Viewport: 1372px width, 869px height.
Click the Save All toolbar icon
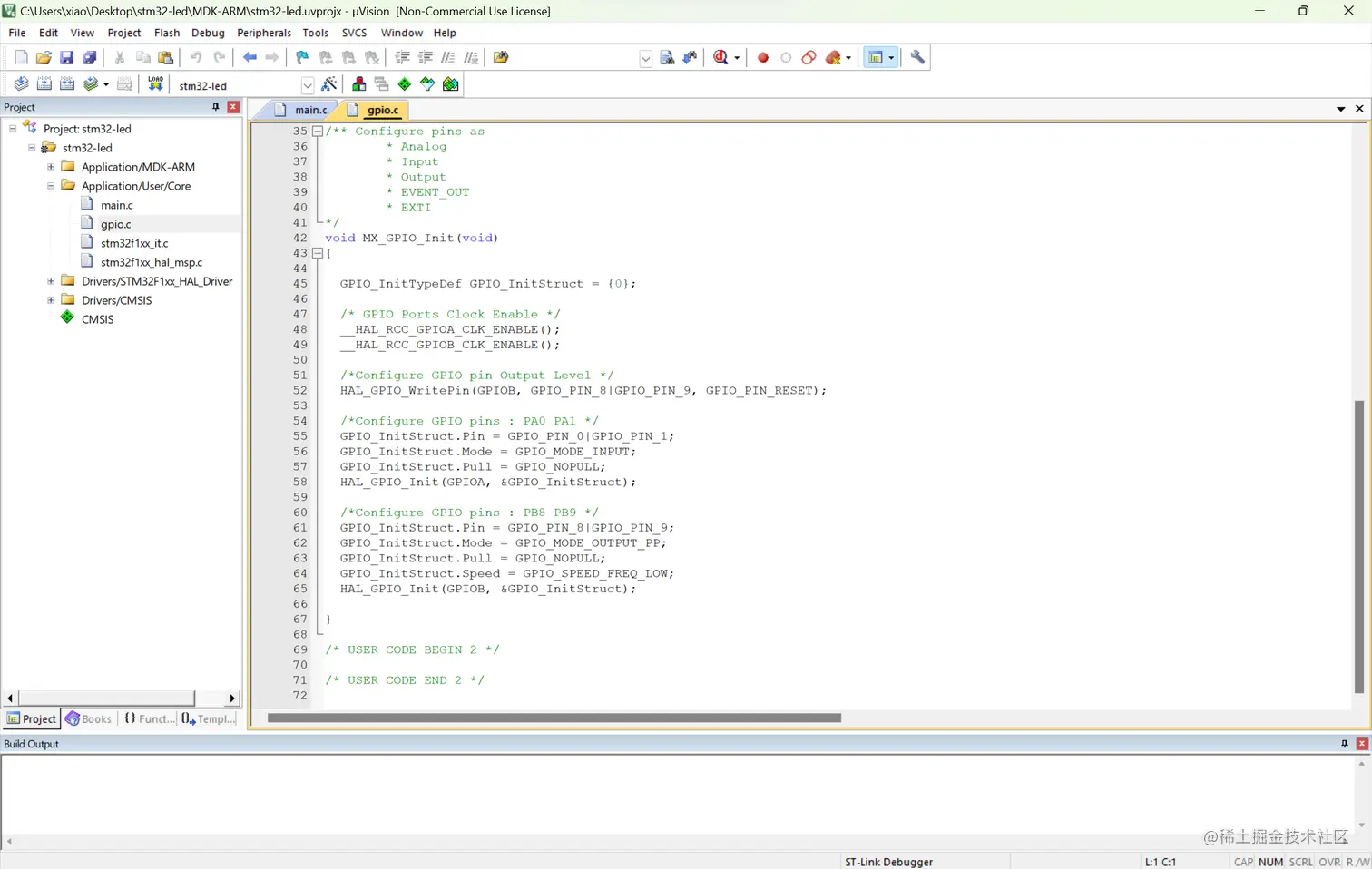90,57
